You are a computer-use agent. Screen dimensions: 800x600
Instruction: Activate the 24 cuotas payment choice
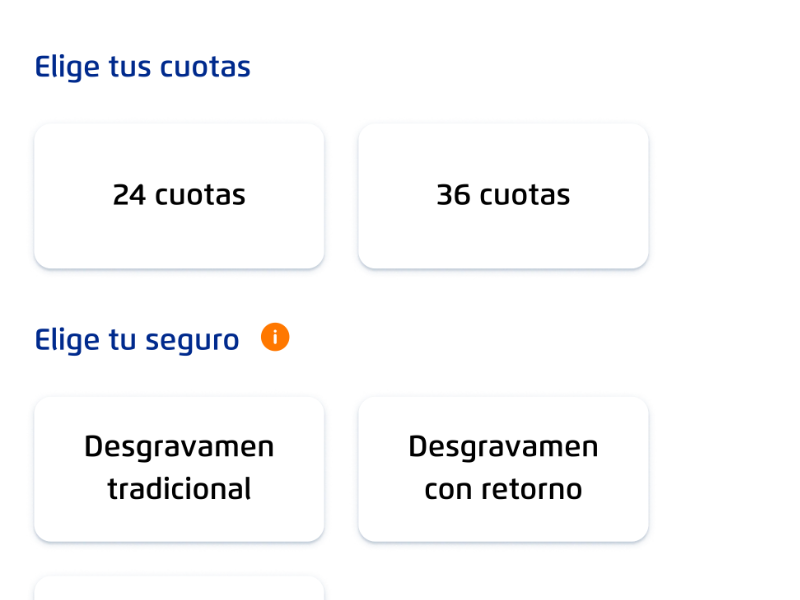pyautogui.click(x=179, y=195)
